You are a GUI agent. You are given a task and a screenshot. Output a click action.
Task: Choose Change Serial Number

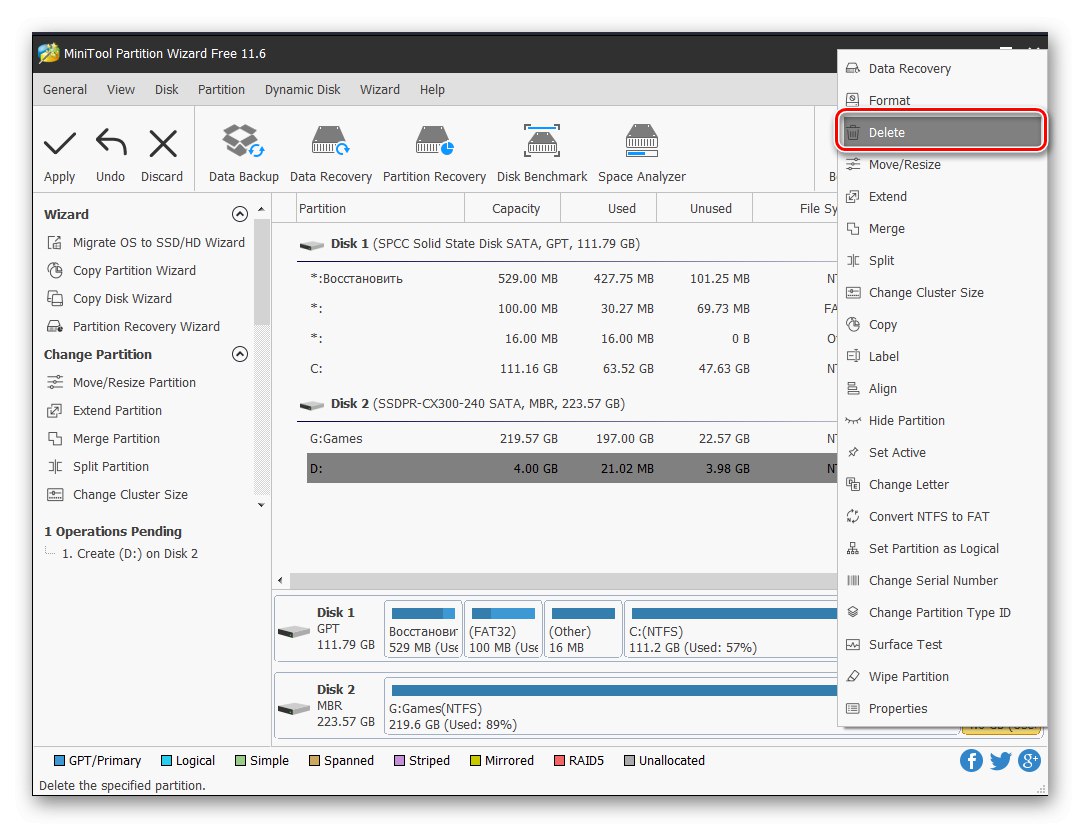[x=941, y=581]
